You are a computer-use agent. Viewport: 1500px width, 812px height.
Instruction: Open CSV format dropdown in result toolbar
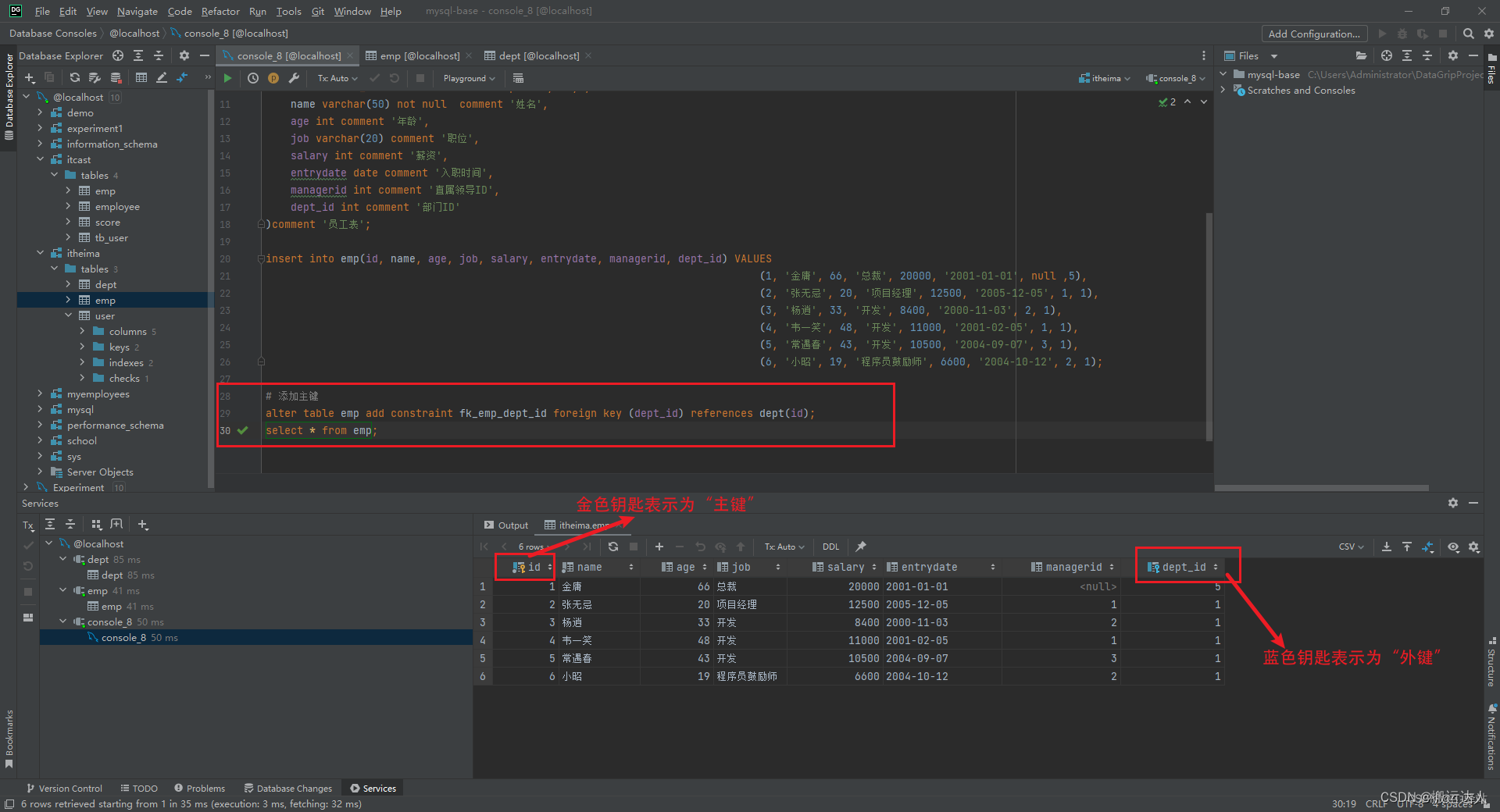pos(1351,547)
